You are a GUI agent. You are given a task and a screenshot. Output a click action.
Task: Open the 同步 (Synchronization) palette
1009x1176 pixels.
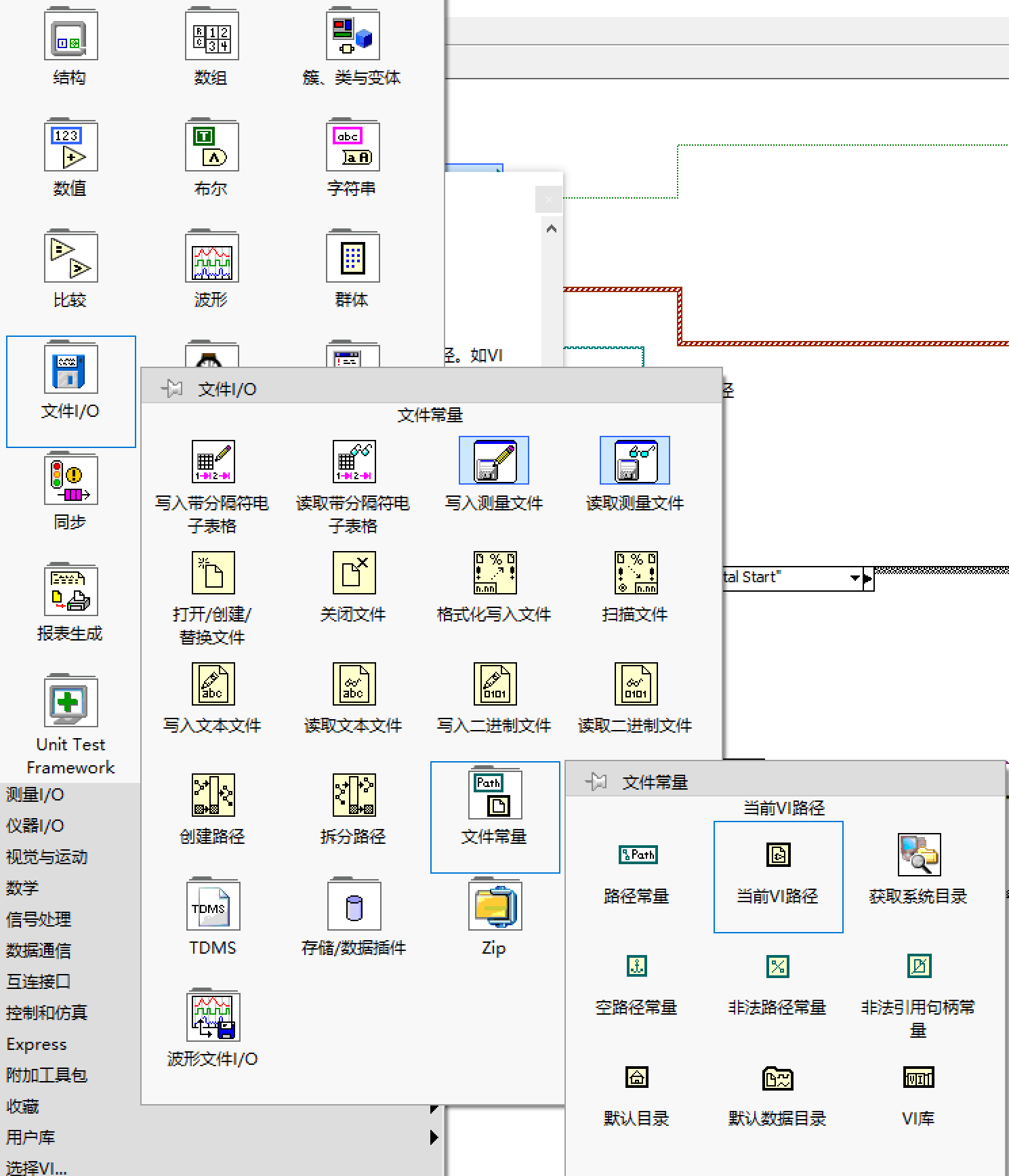[x=70, y=480]
